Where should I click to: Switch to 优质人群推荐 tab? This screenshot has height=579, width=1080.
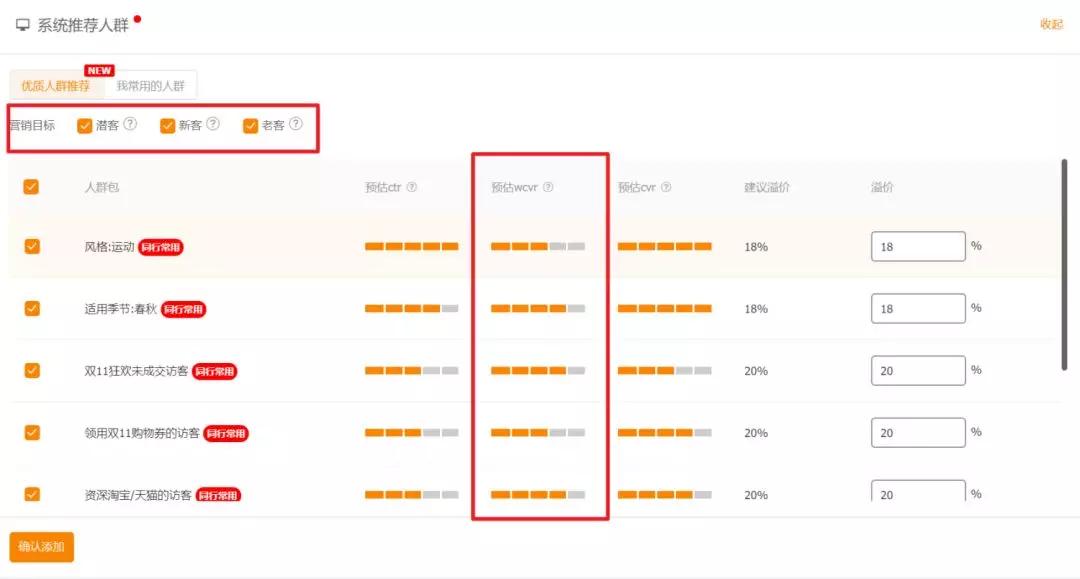click(x=56, y=85)
